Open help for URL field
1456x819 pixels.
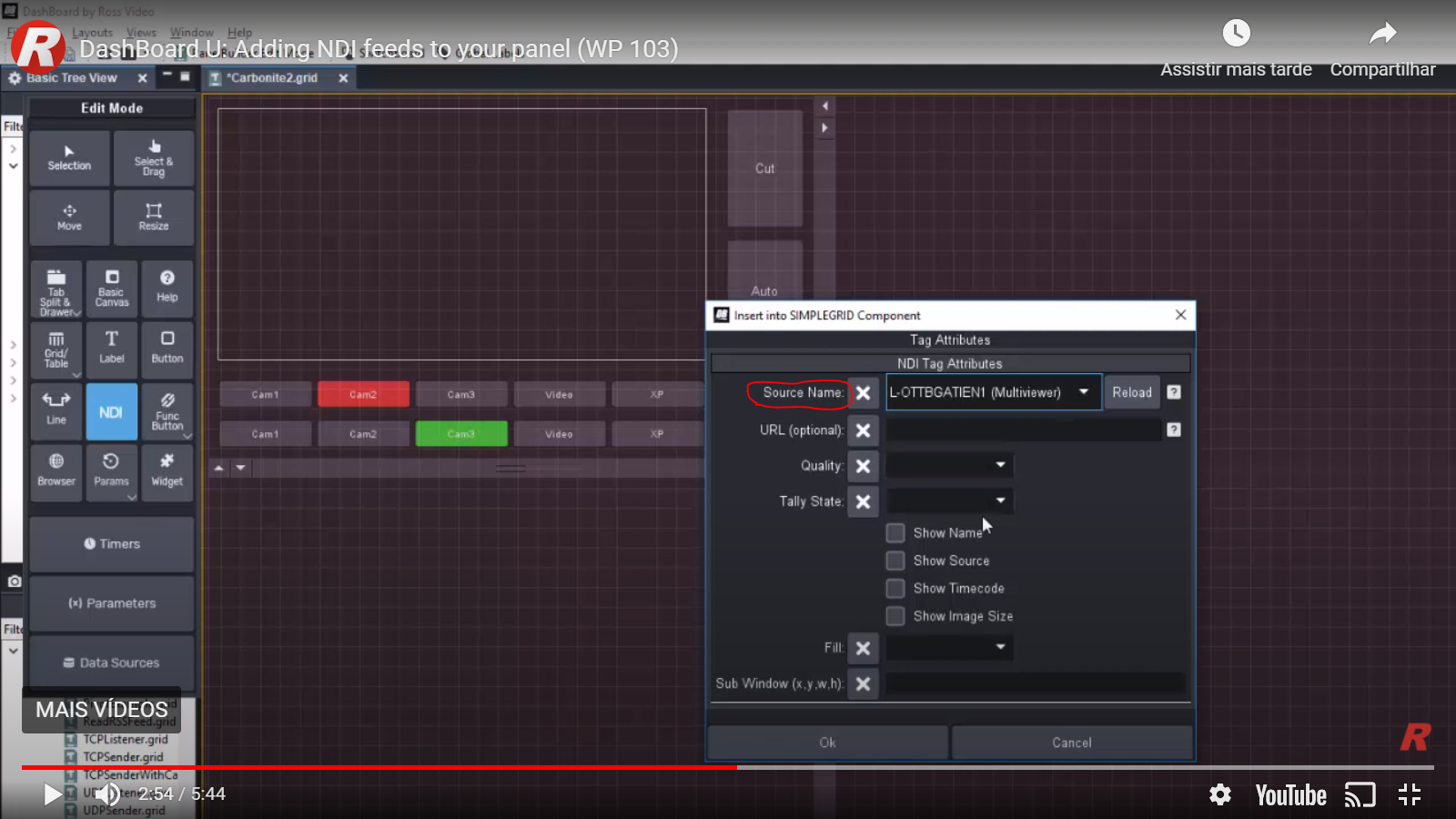click(x=1174, y=430)
